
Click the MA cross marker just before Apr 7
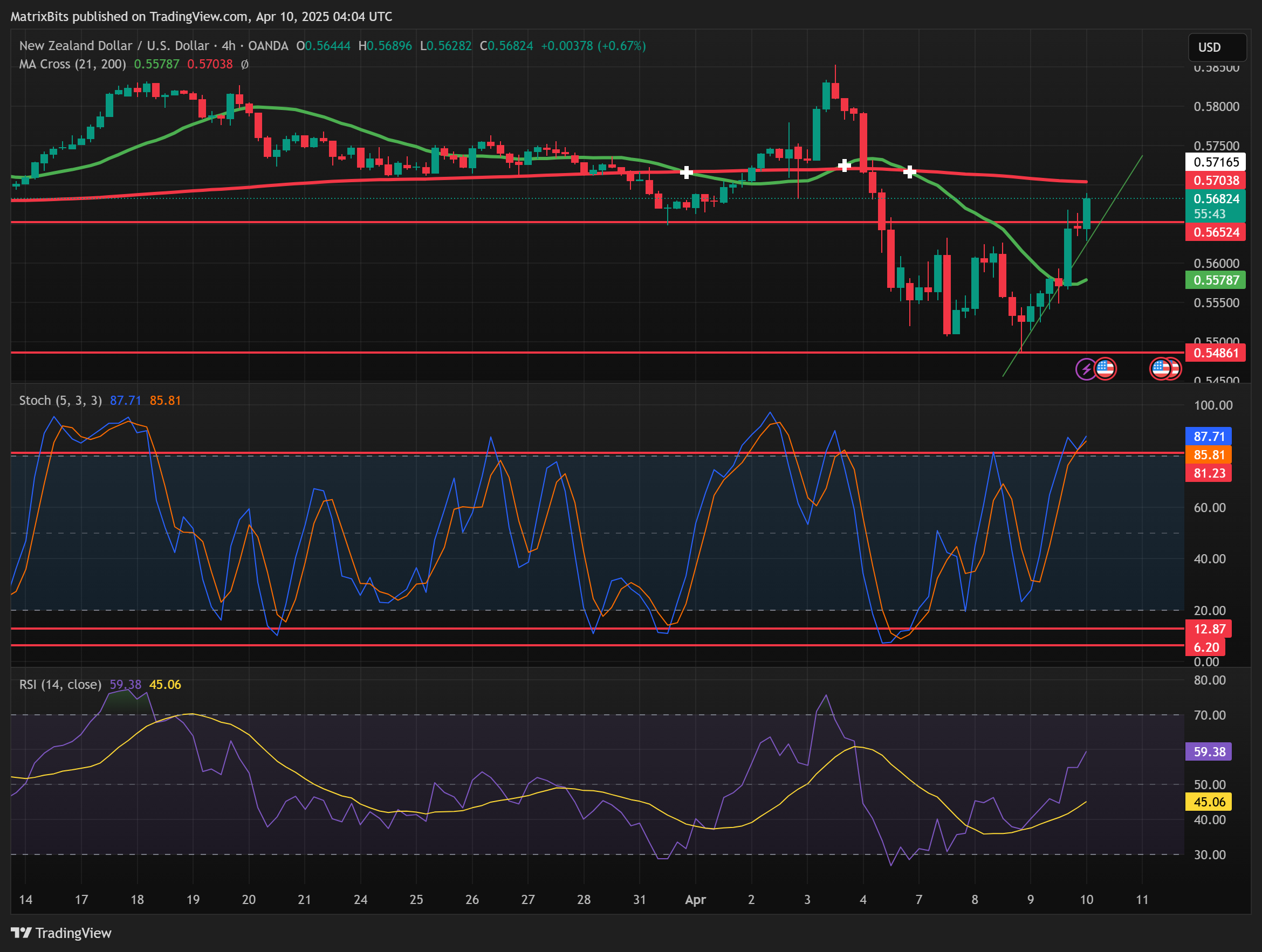coord(910,171)
